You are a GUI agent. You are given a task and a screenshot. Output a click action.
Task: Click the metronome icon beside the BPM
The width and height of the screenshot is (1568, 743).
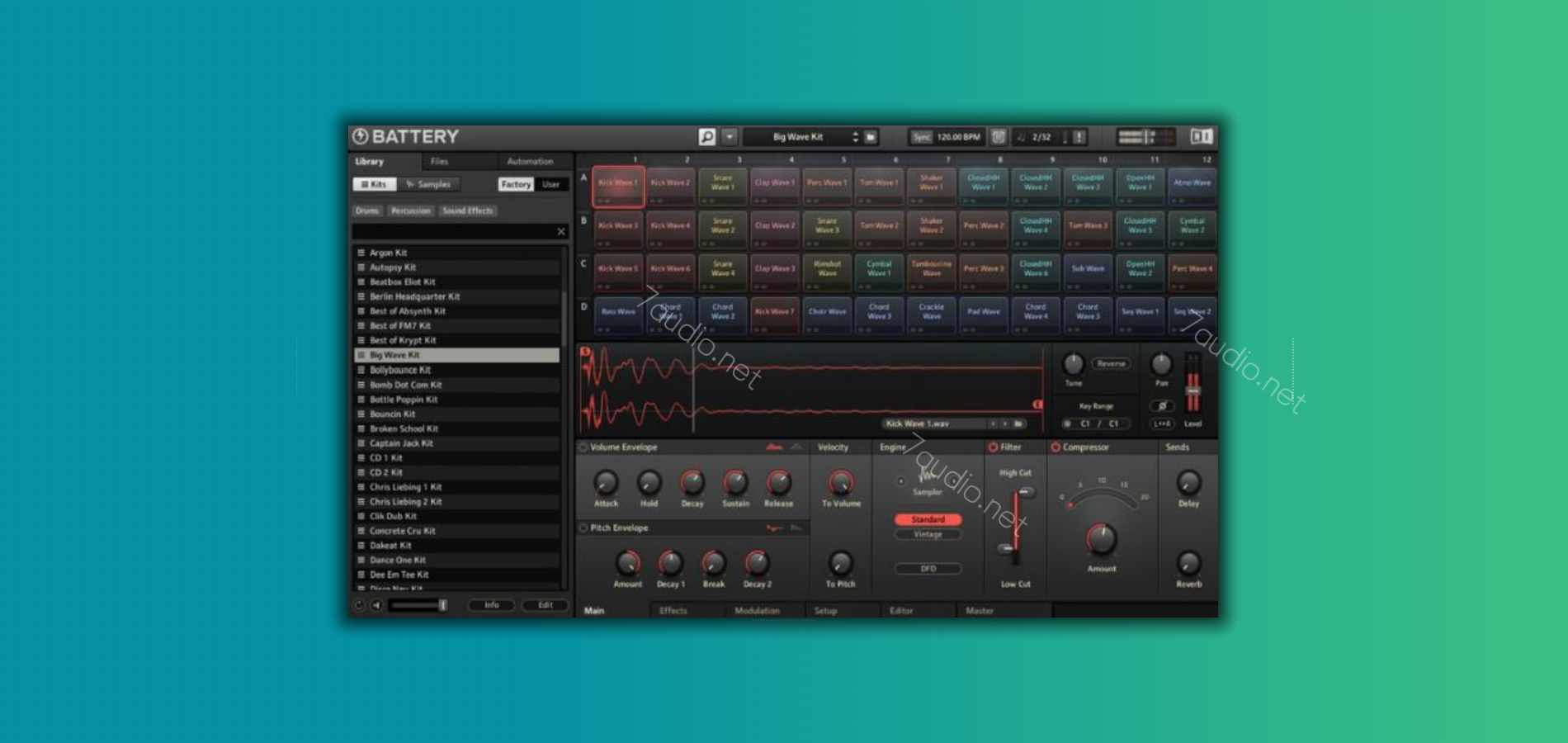(x=998, y=137)
